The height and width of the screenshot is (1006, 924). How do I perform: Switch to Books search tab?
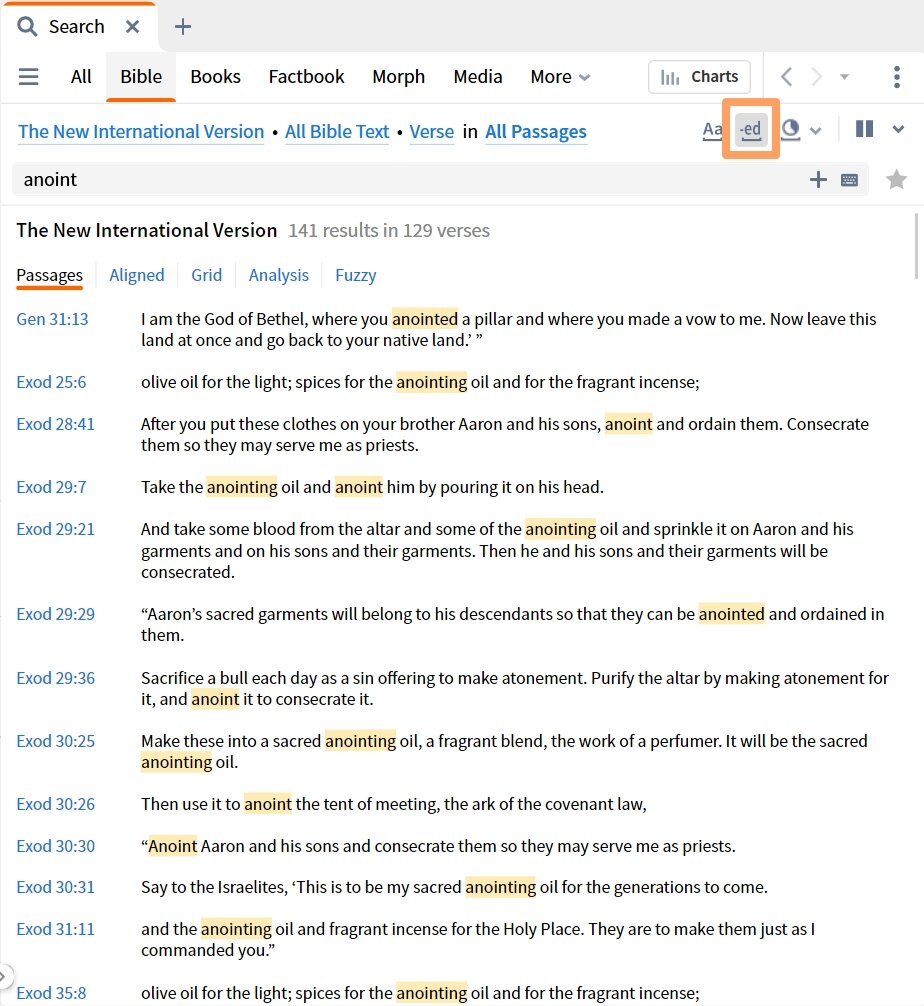pyautogui.click(x=215, y=77)
